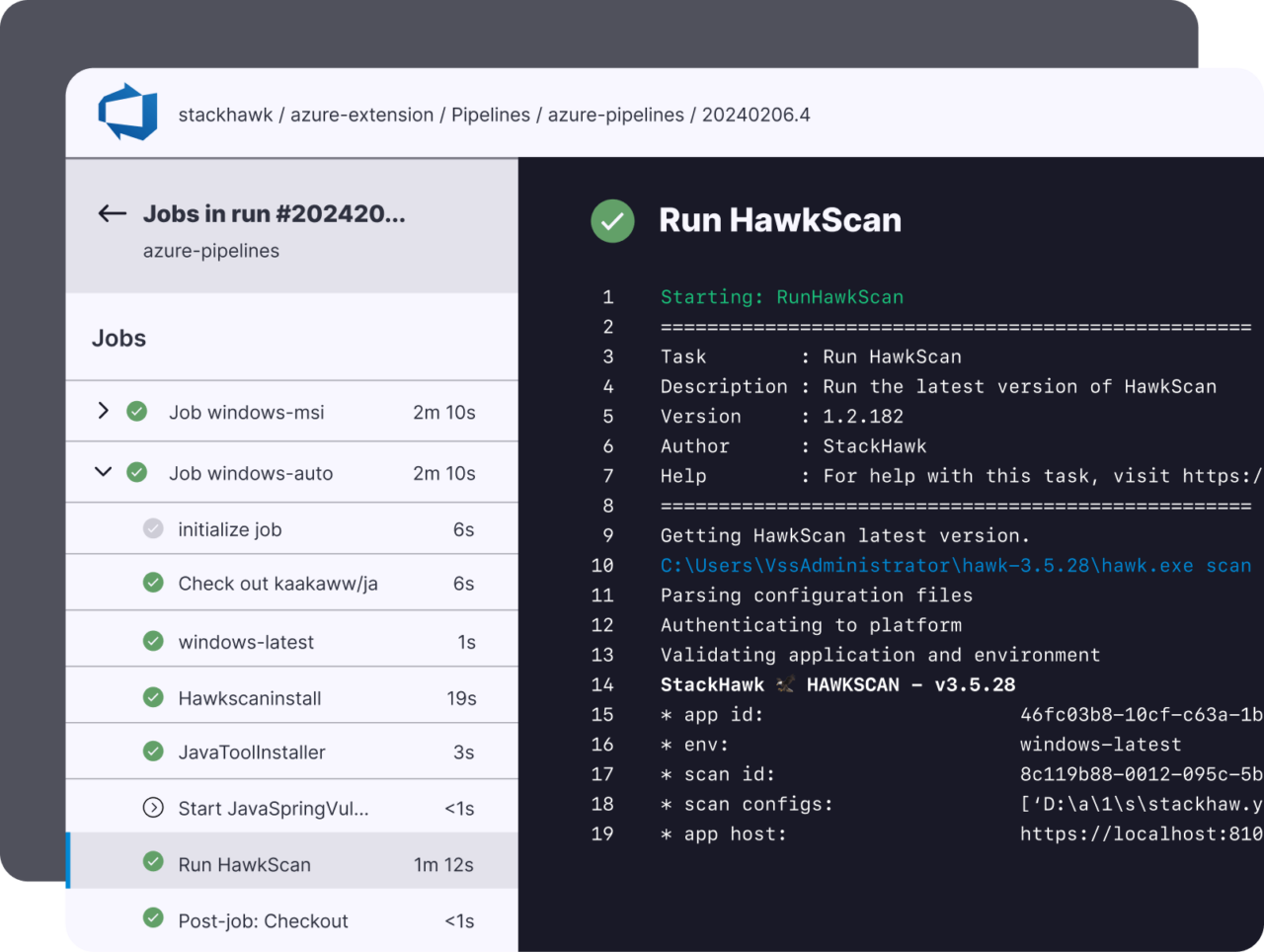This screenshot has height=952, width=1264.
Task: Click JavaToolInstaller success status icon
Action: (x=153, y=752)
